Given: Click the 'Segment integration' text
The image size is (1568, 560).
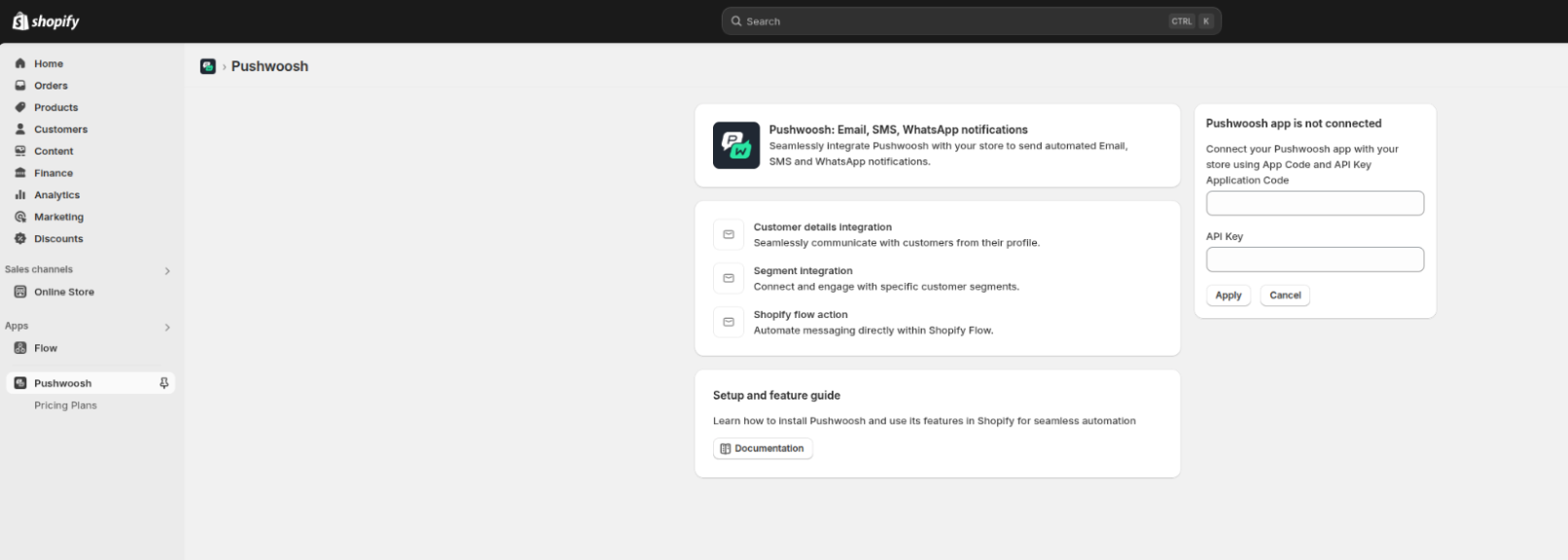Looking at the screenshot, I should pyautogui.click(x=803, y=271).
